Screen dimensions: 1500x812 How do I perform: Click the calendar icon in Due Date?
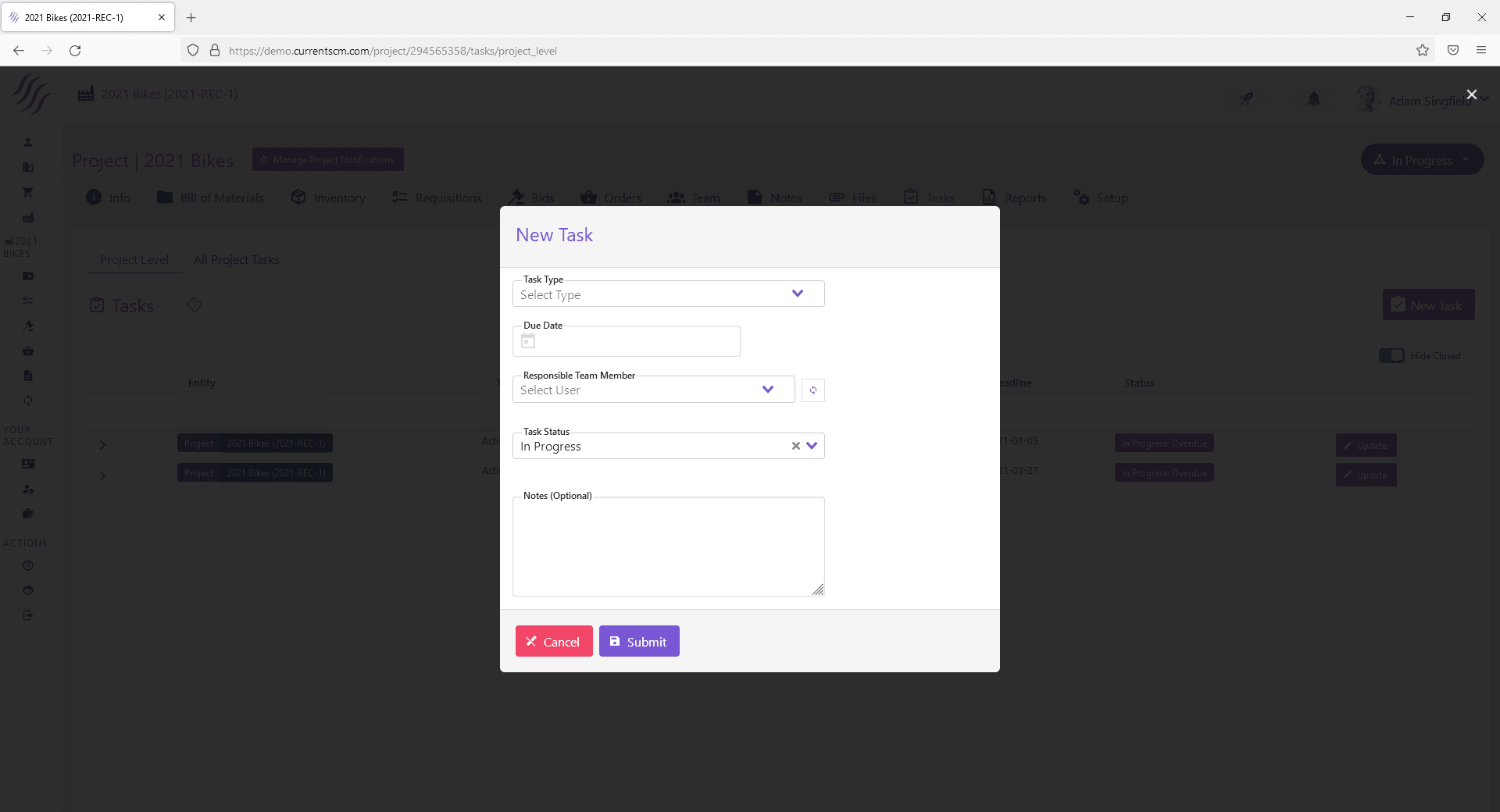pyautogui.click(x=528, y=341)
